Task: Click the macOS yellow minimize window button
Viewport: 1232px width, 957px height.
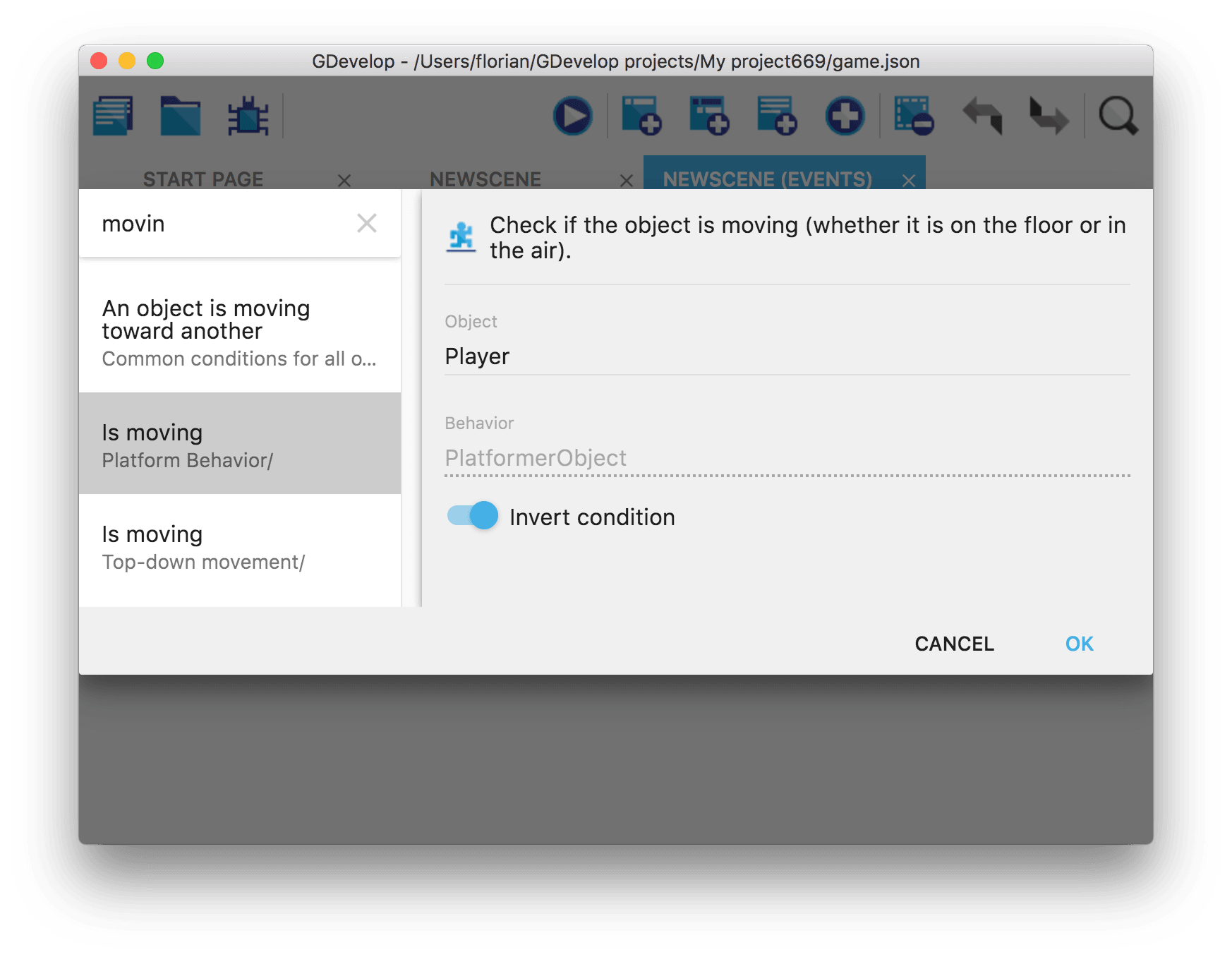Action: point(127,61)
